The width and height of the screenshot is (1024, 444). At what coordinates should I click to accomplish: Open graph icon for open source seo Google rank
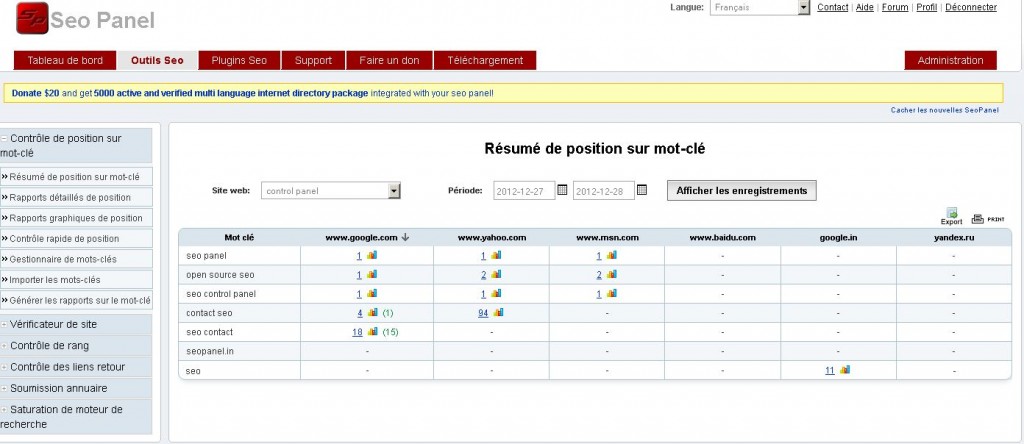click(x=372, y=274)
